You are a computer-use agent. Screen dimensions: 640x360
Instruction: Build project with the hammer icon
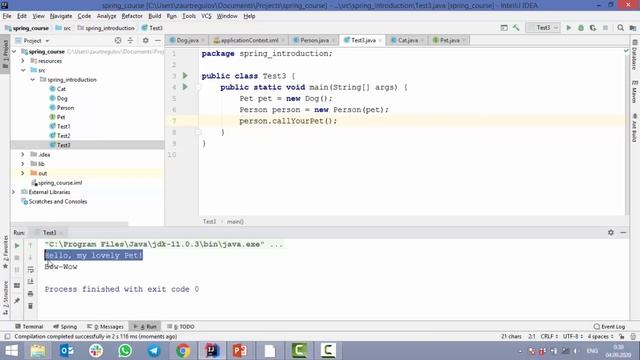click(516, 28)
